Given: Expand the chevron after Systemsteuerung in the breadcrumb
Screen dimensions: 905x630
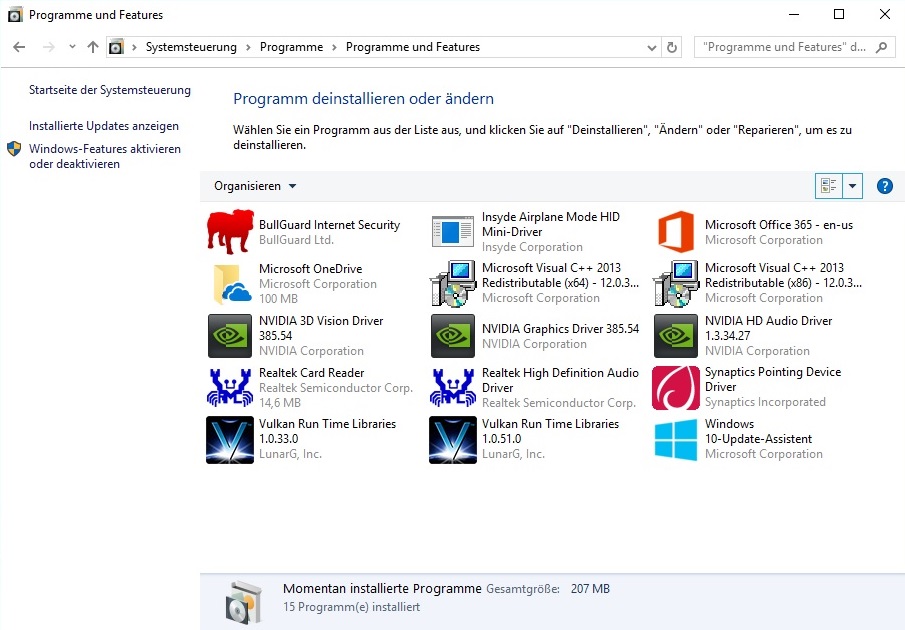Looking at the screenshot, I should [x=248, y=47].
